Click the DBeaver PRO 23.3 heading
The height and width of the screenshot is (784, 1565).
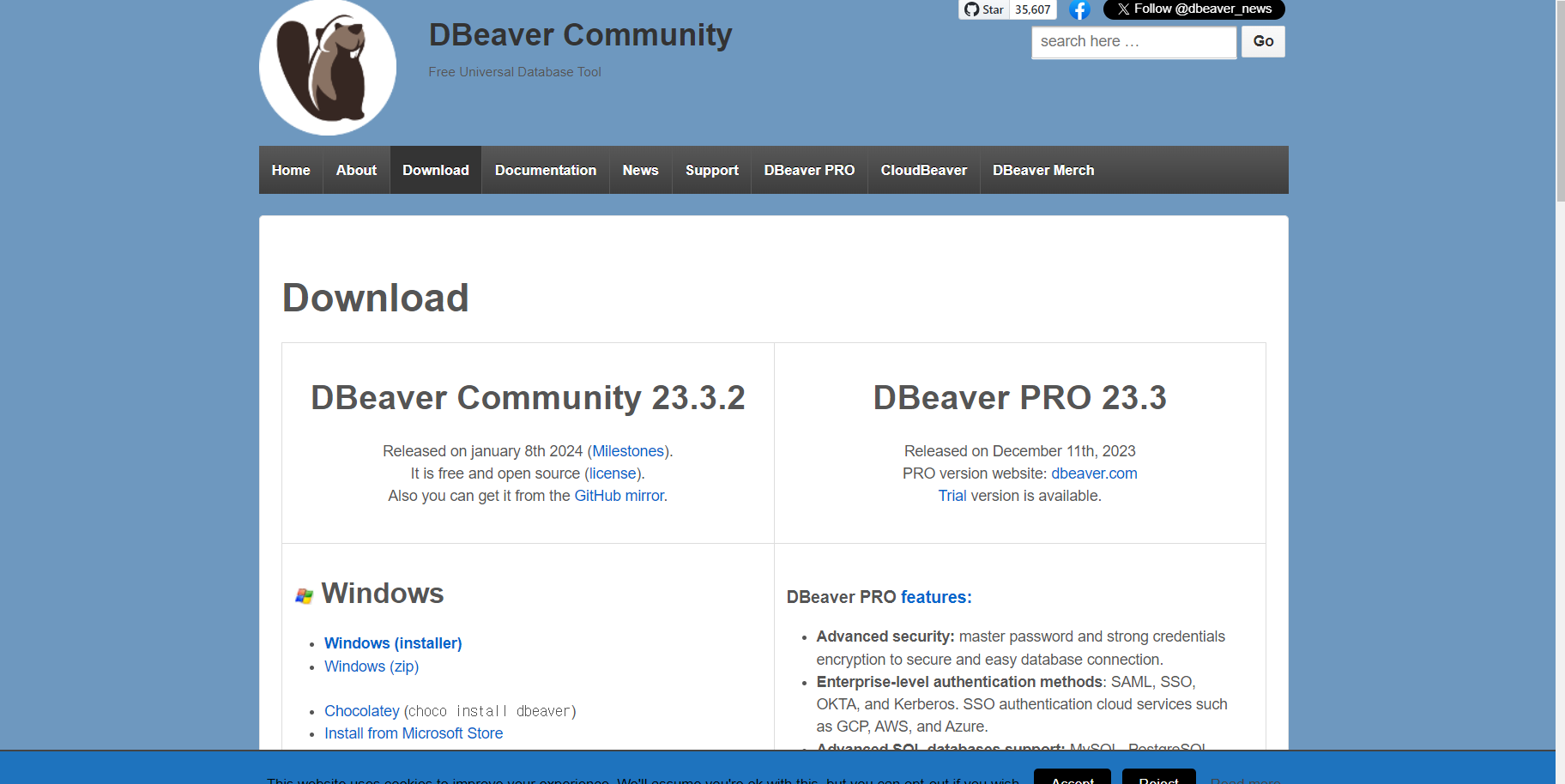click(1020, 398)
